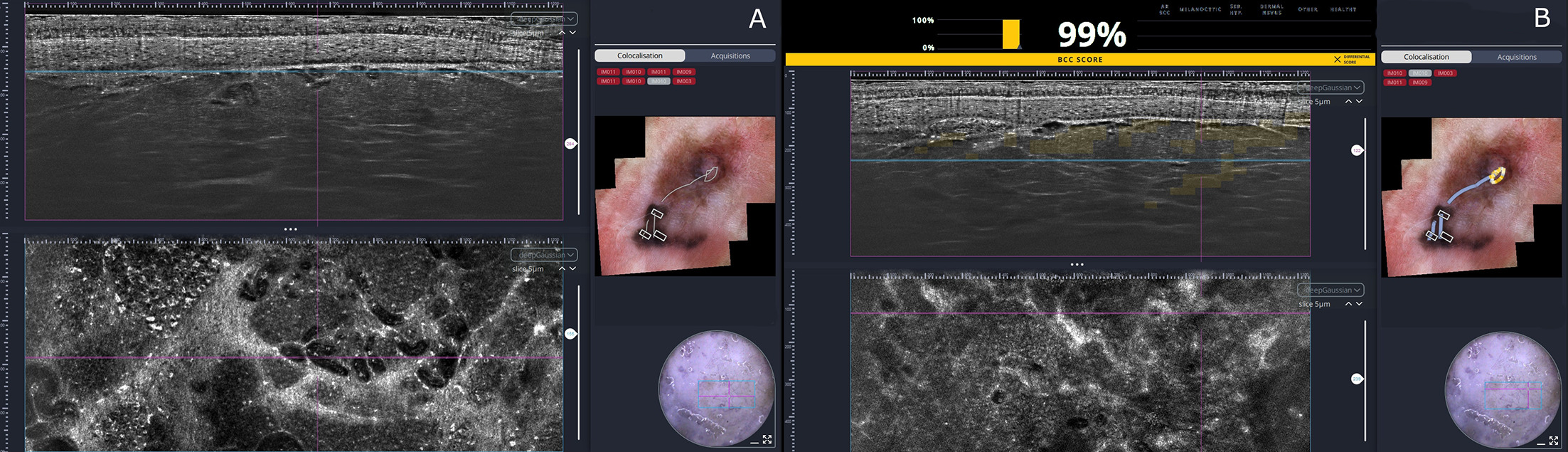Expand the dermoscopy view in panel B
The image size is (1568, 452).
1554,441
